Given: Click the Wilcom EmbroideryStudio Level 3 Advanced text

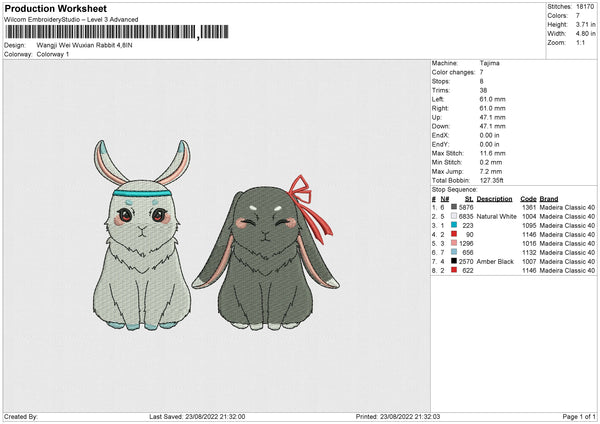Looking at the screenshot, I should 71,20.
